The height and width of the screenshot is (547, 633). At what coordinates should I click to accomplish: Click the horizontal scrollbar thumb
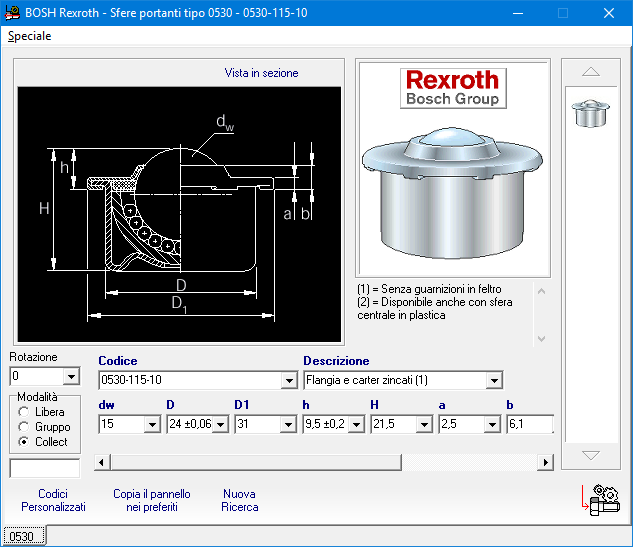pos(256,462)
